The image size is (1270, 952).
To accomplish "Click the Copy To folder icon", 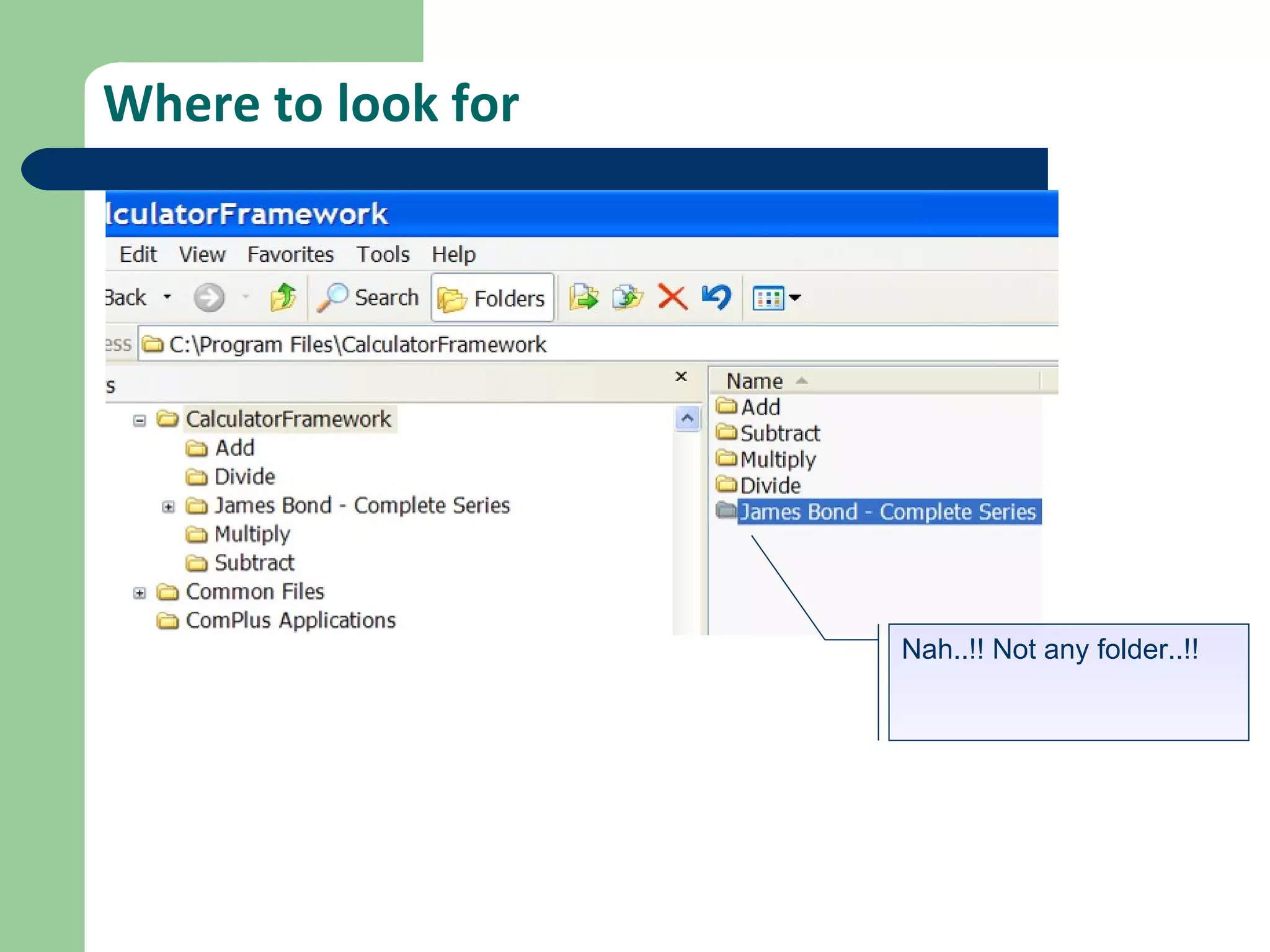I will (x=628, y=297).
